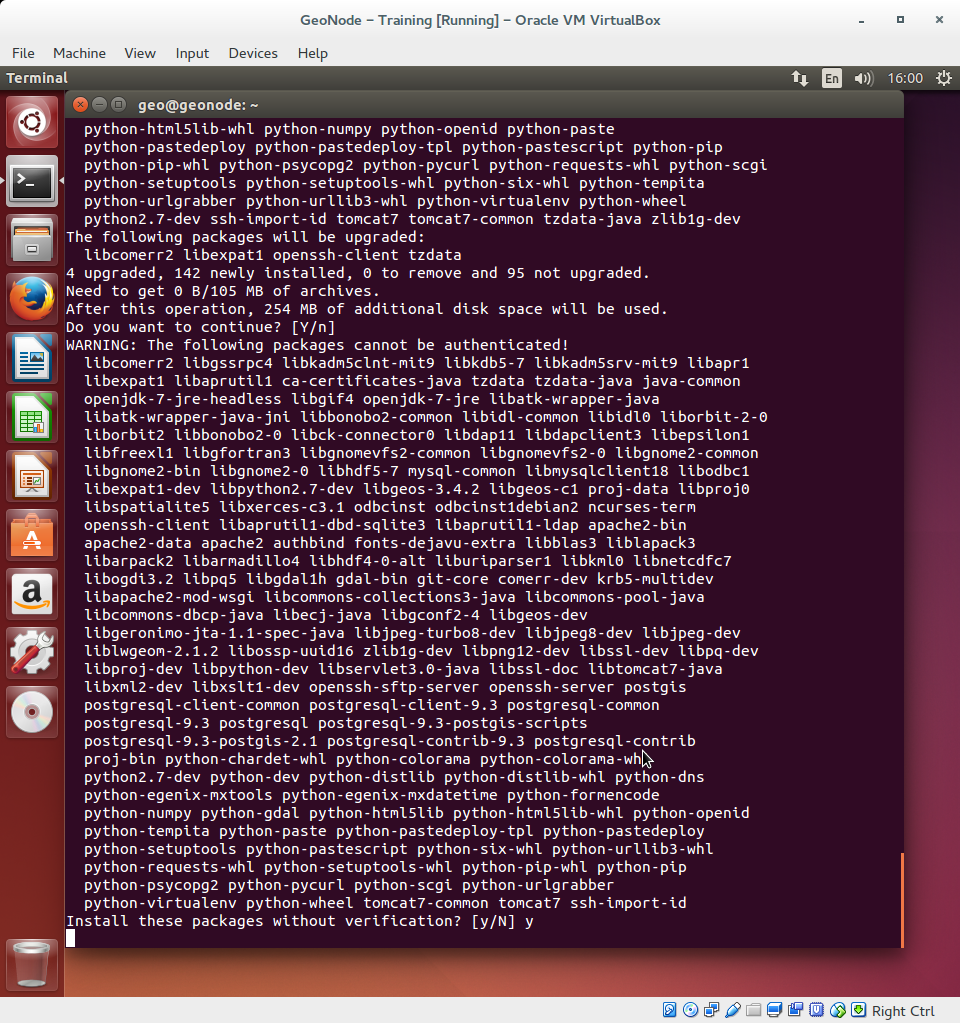Open the Input menu
Viewport: 960px width, 1023px height.
tap(192, 53)
